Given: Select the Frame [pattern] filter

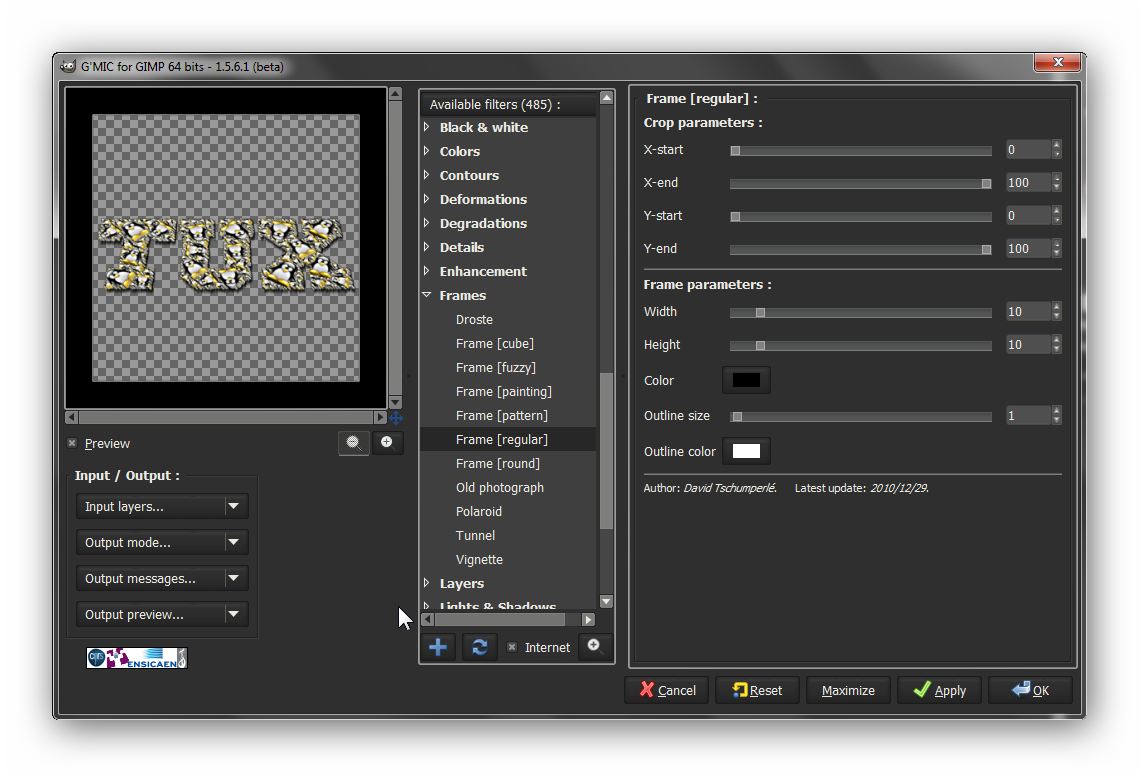Looking at the screenshot, I should [x=502, y=415].
